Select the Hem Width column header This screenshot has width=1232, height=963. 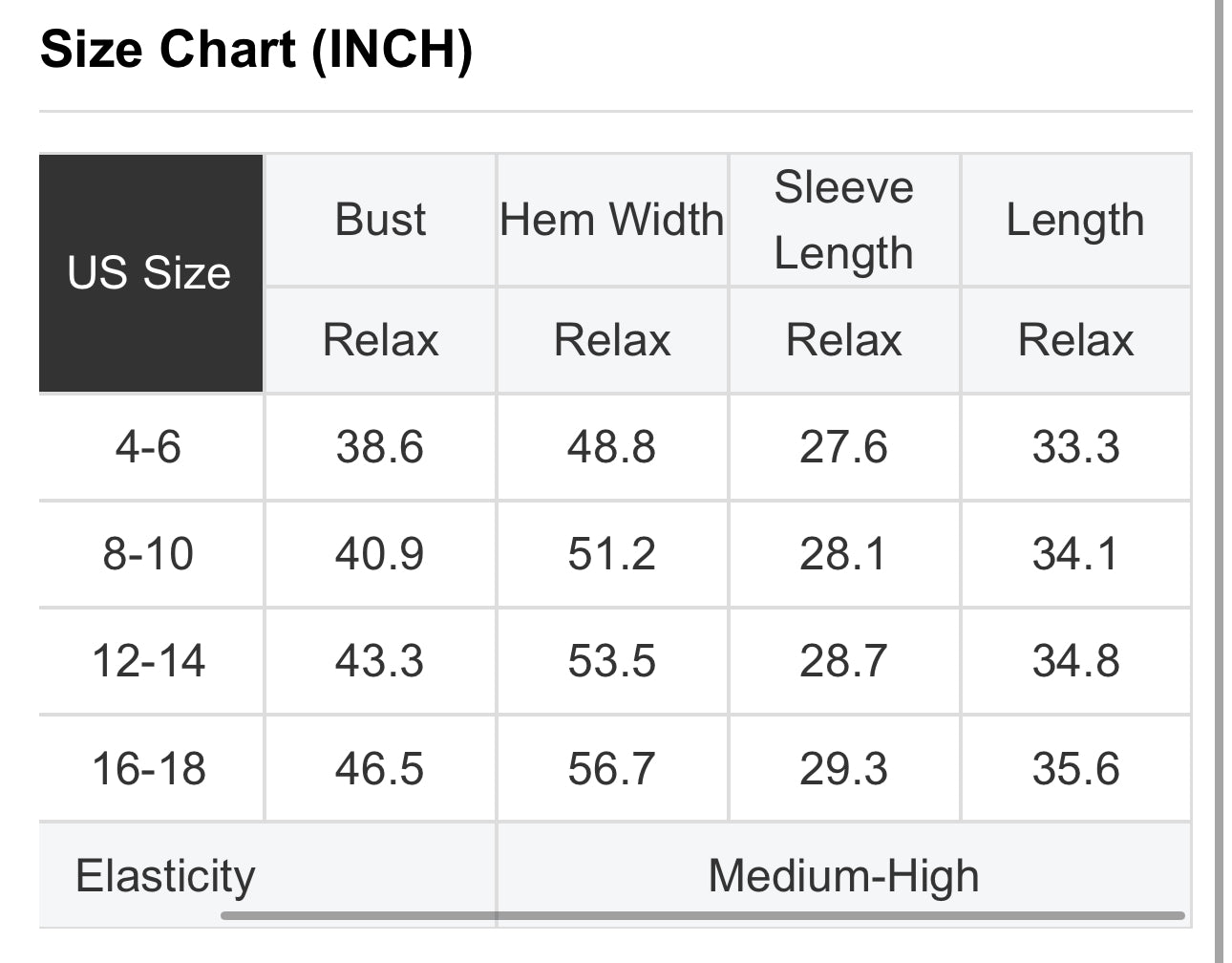[x=612, y=220]
